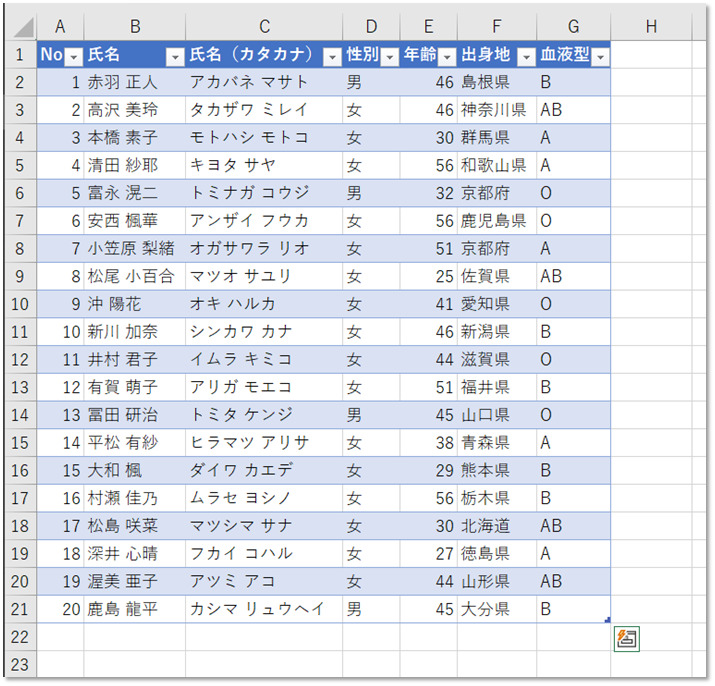This screenshot has width=715, height=686.
Task: Select row 23 header
Action: [20, 665]
